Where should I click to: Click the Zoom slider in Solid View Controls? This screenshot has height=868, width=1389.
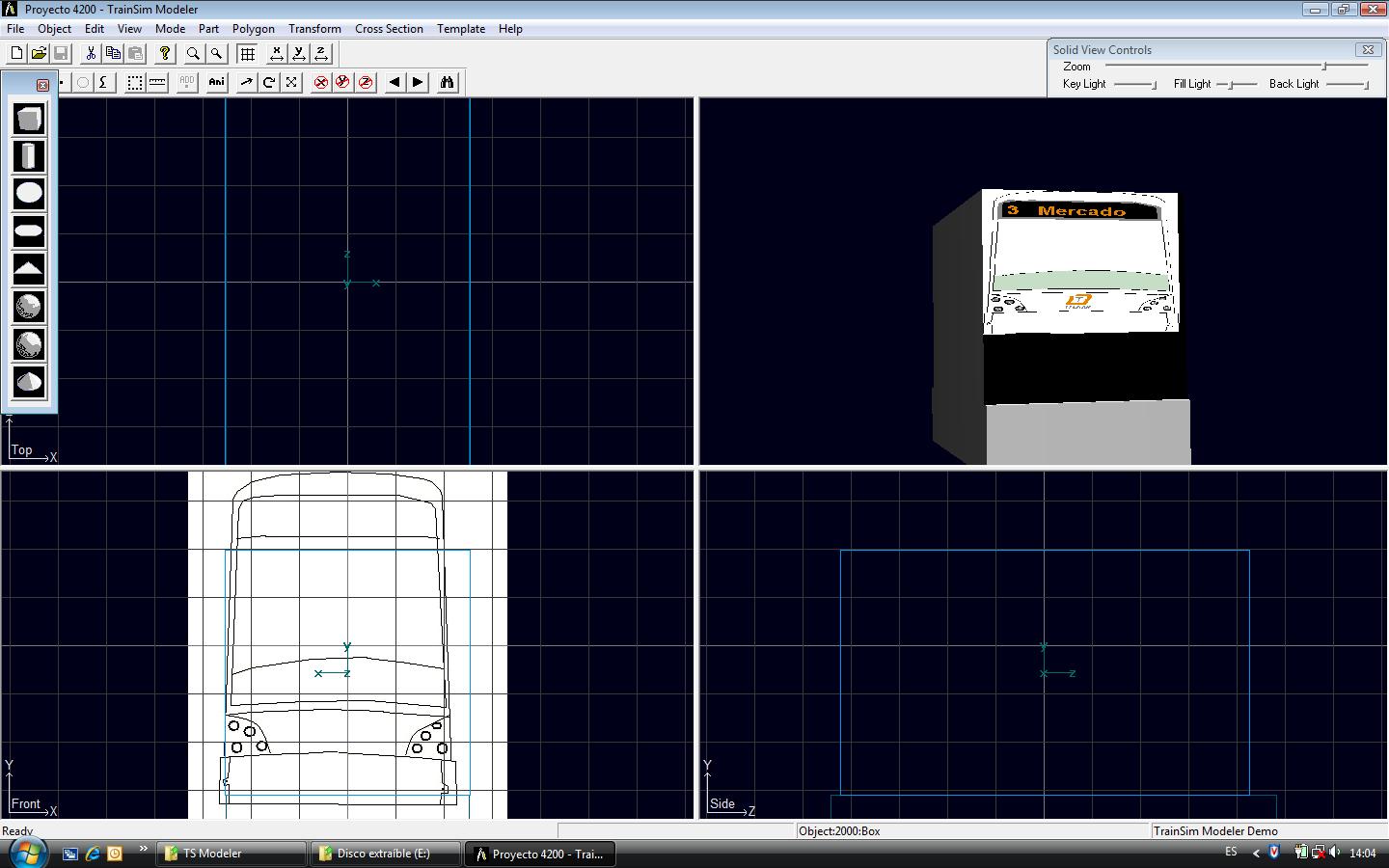(1323, 67)
